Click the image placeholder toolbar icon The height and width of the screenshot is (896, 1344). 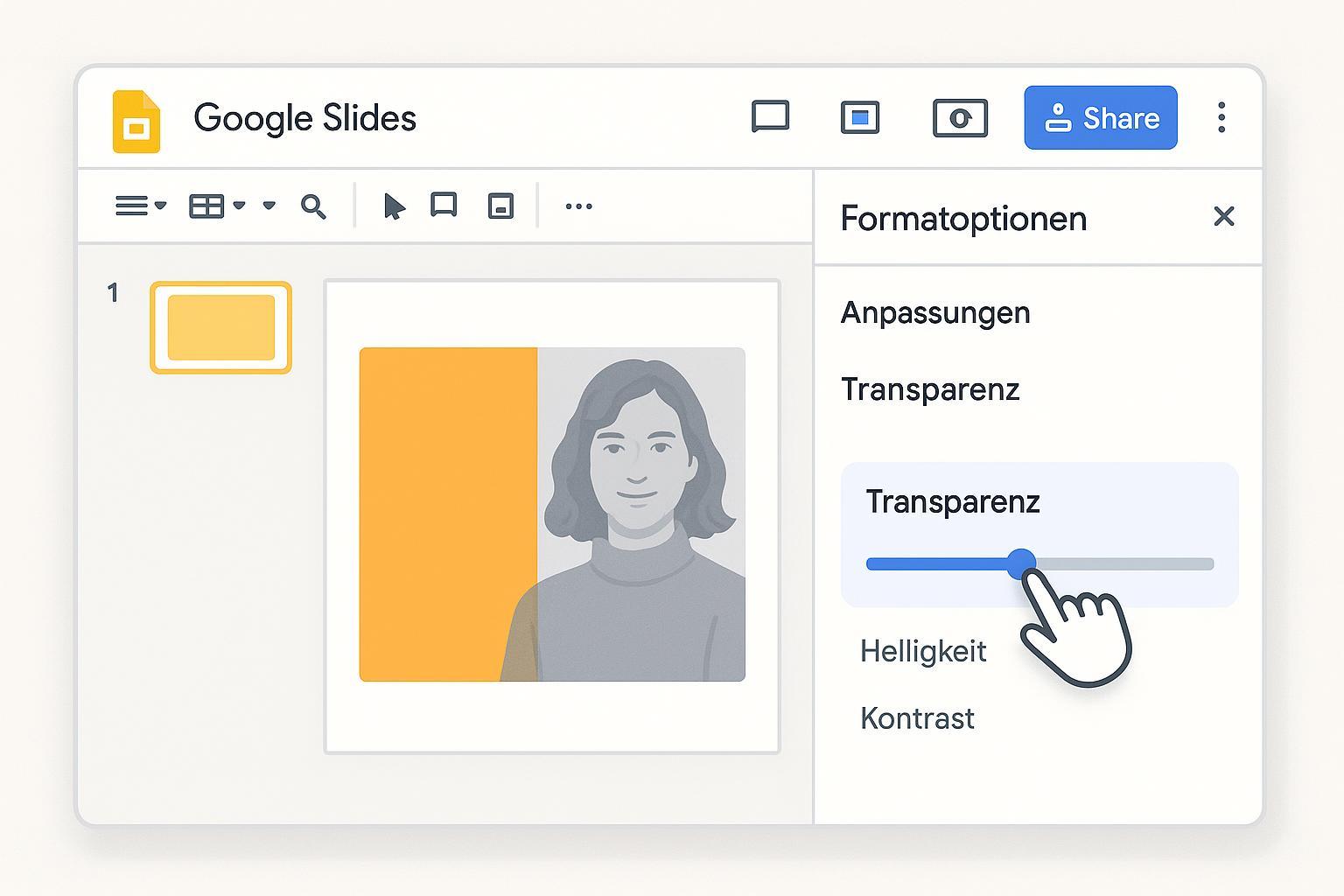tap(500, 206)
